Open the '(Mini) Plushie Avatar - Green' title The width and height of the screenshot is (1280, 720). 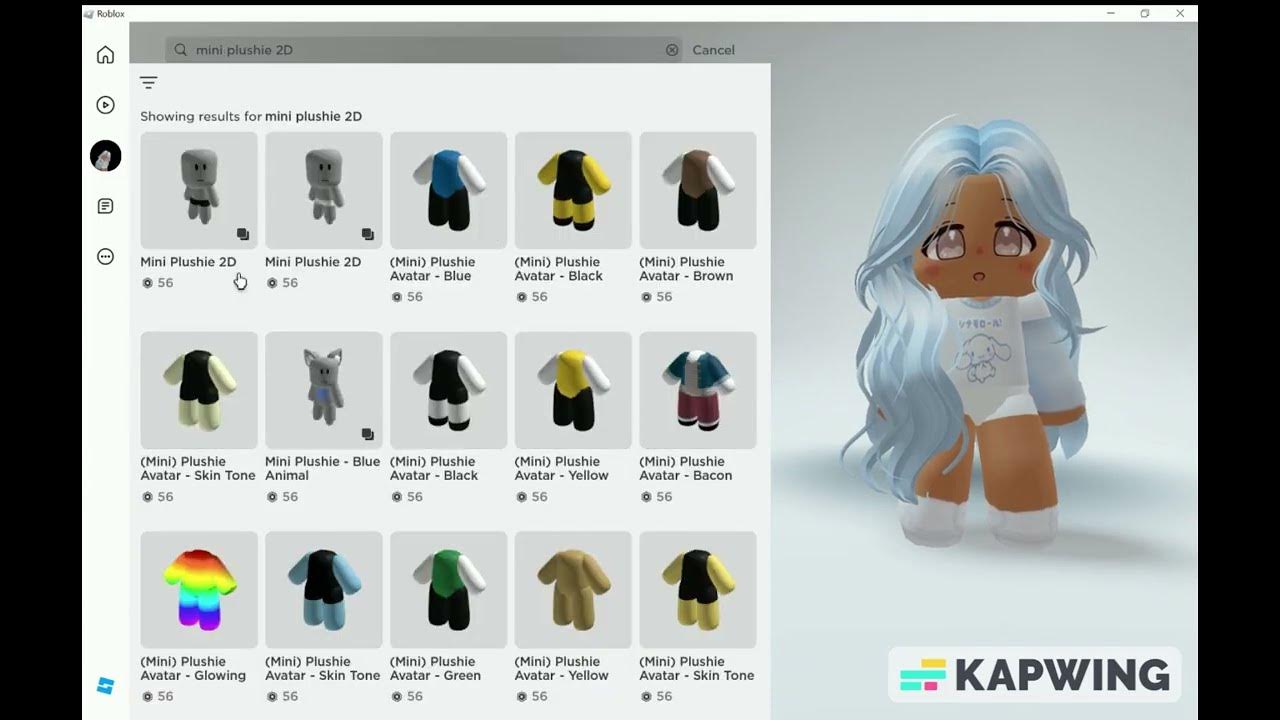(435, 669)
